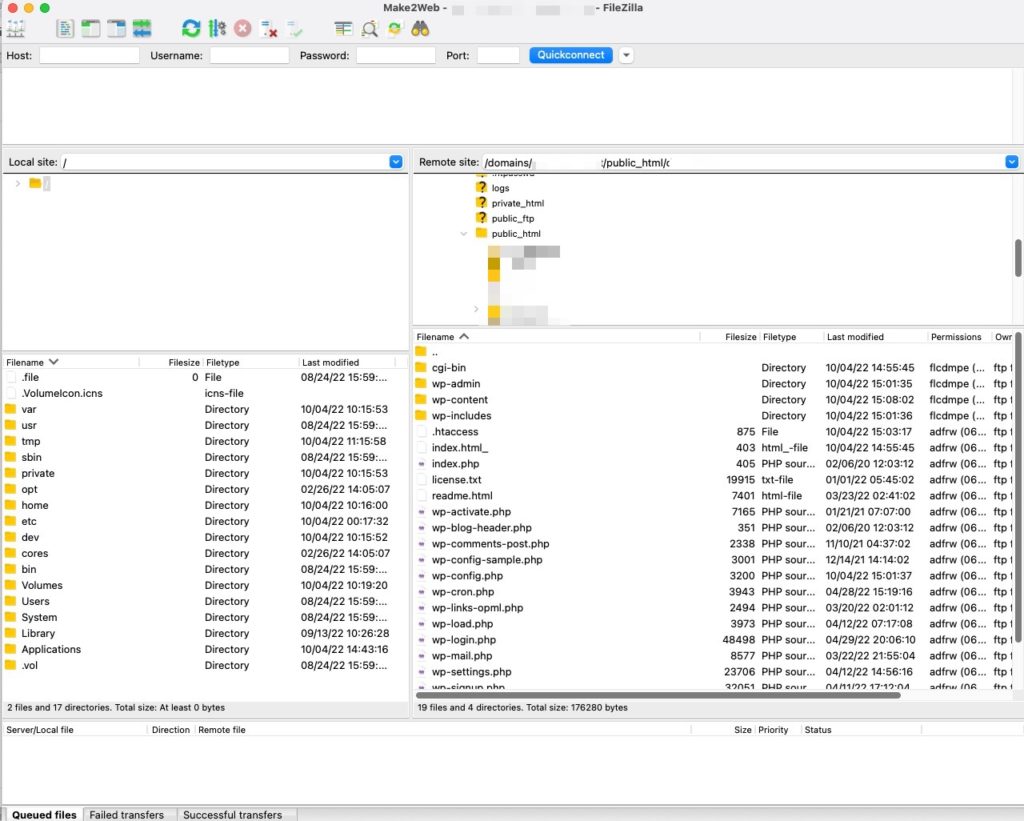
Task: Open the Local site path dropdown
Action: (396, 162)
